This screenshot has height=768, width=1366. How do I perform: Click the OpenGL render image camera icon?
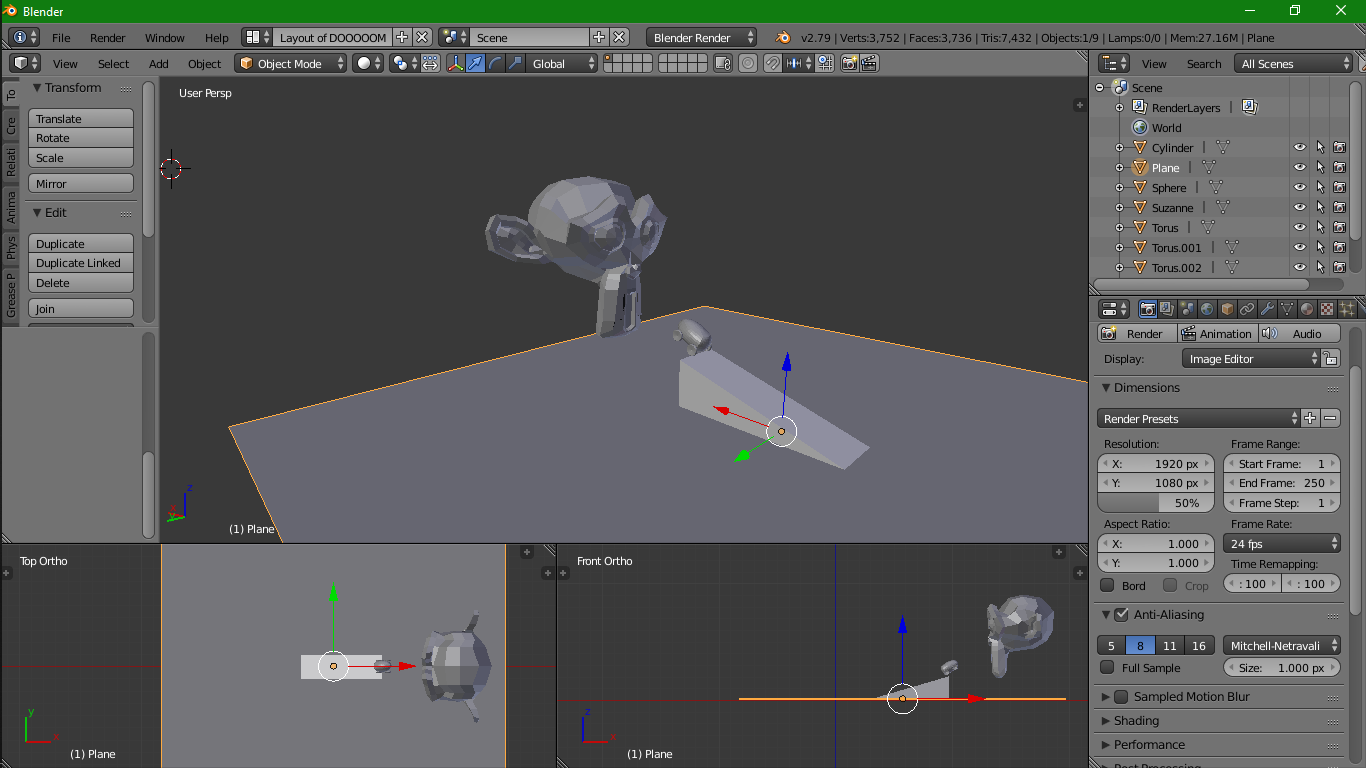click(x=849, y=63)
